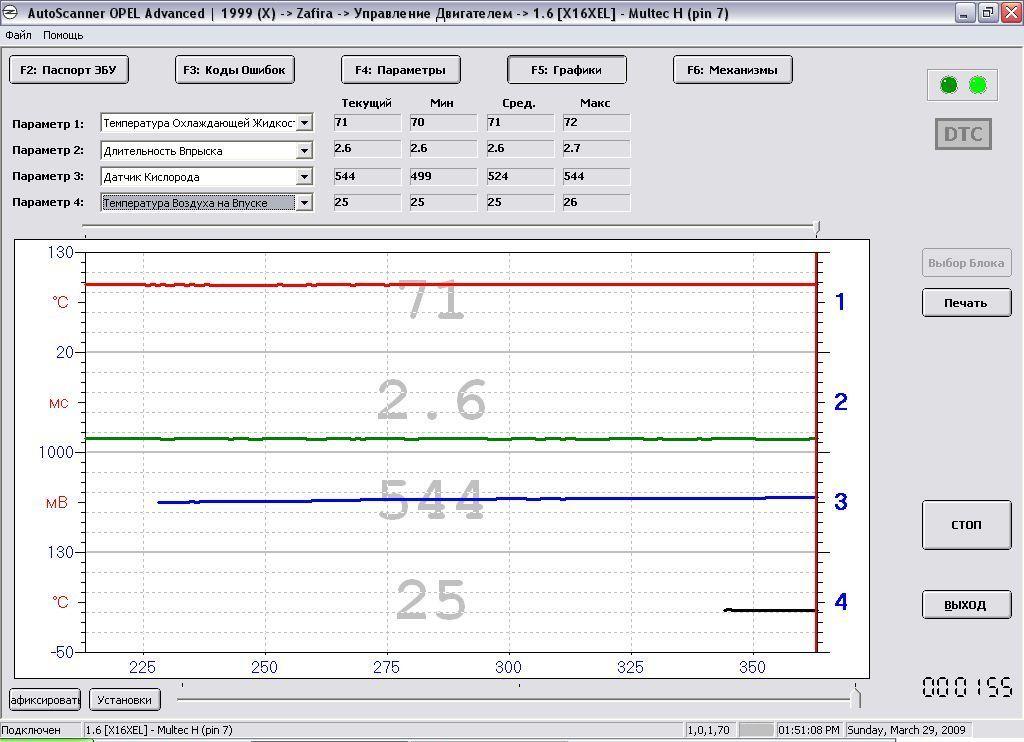Click the slider thumb below the graph
Image resolution: width=1024 pixels, height=742 pixels.
[x=855, y=697]
